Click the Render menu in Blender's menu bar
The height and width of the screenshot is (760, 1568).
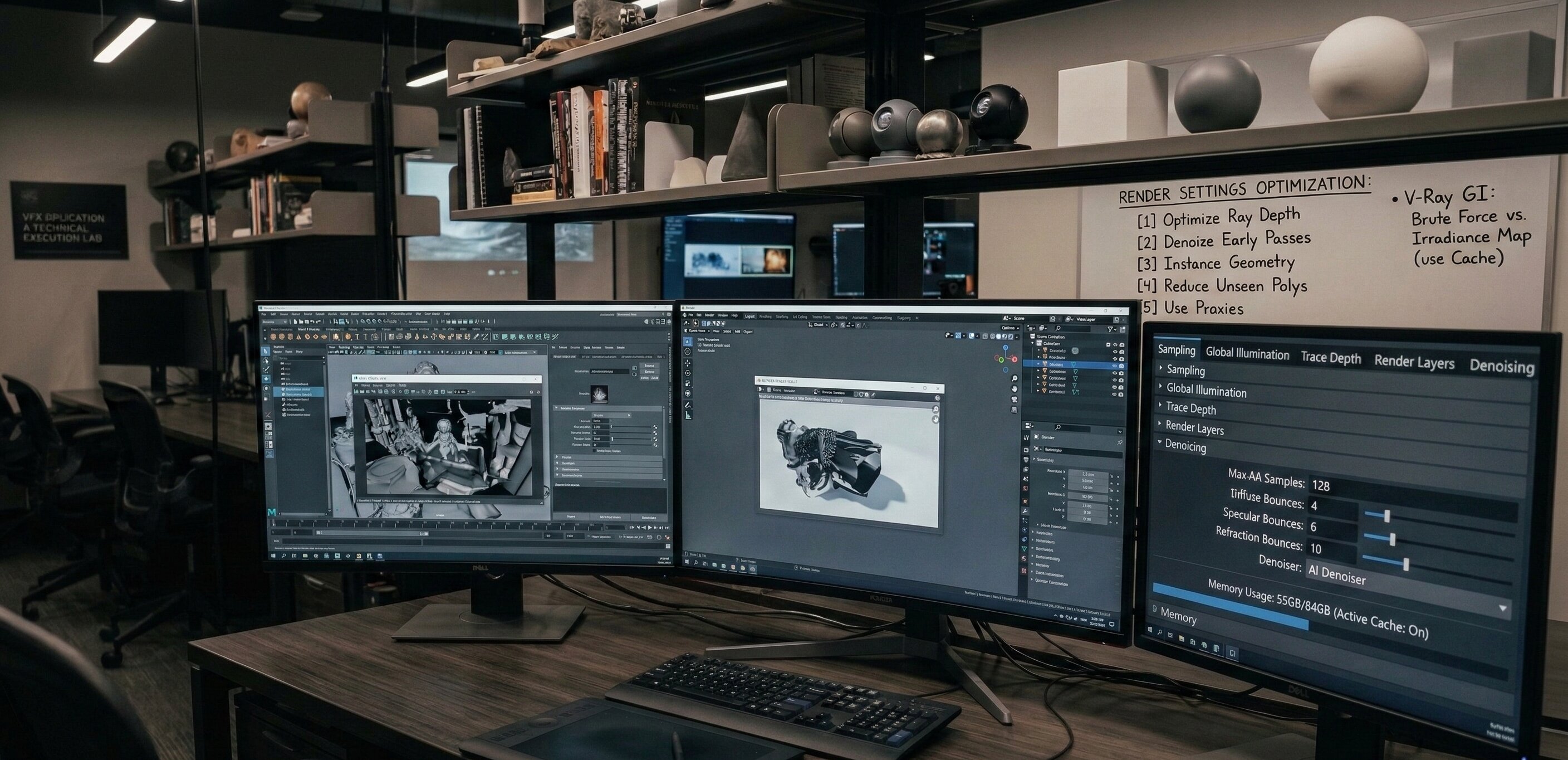709,315
